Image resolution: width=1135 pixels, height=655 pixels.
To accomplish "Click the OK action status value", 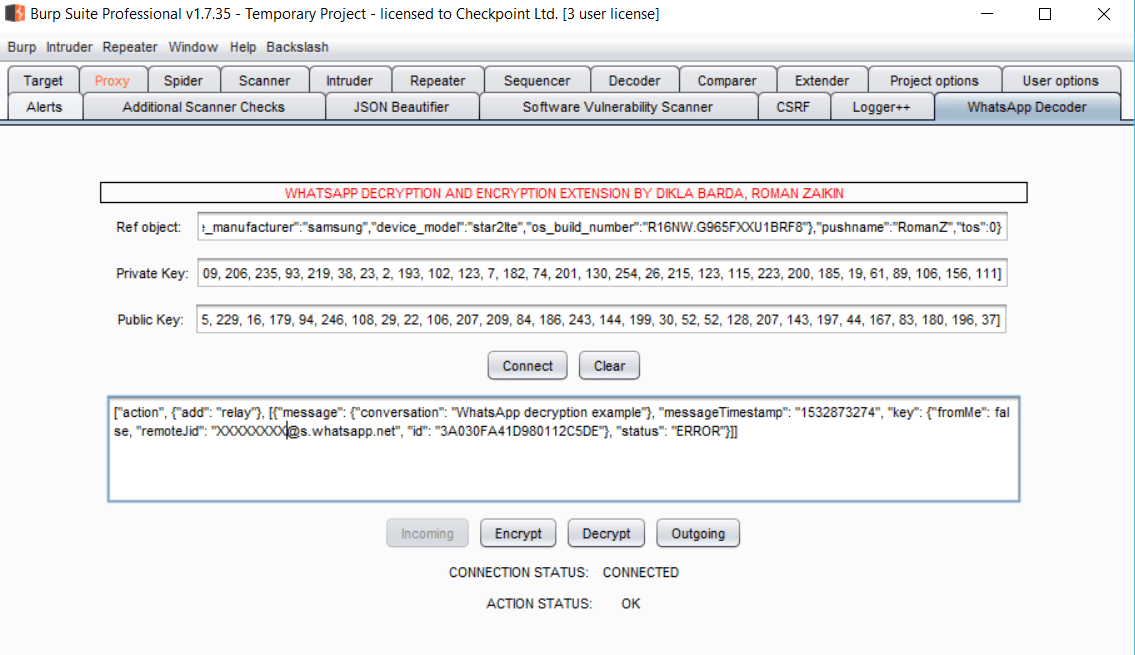I will pyautogui.click(x=630, y=604).
